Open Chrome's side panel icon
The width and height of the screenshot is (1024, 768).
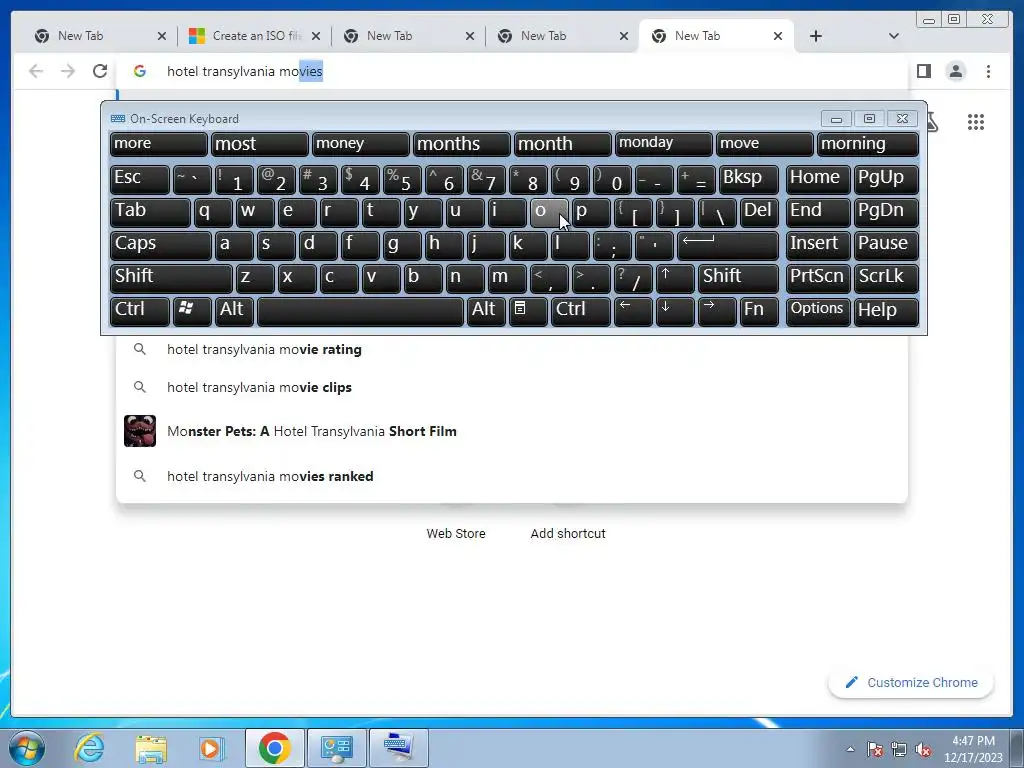[x=923, y=71]
